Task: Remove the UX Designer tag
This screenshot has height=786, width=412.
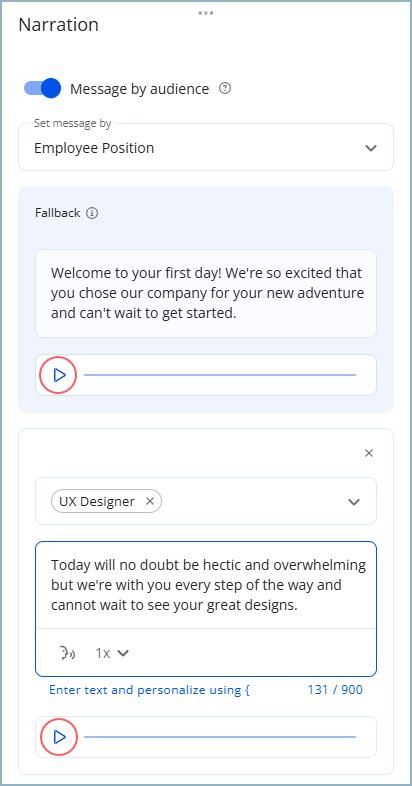Action: (149, 501)
